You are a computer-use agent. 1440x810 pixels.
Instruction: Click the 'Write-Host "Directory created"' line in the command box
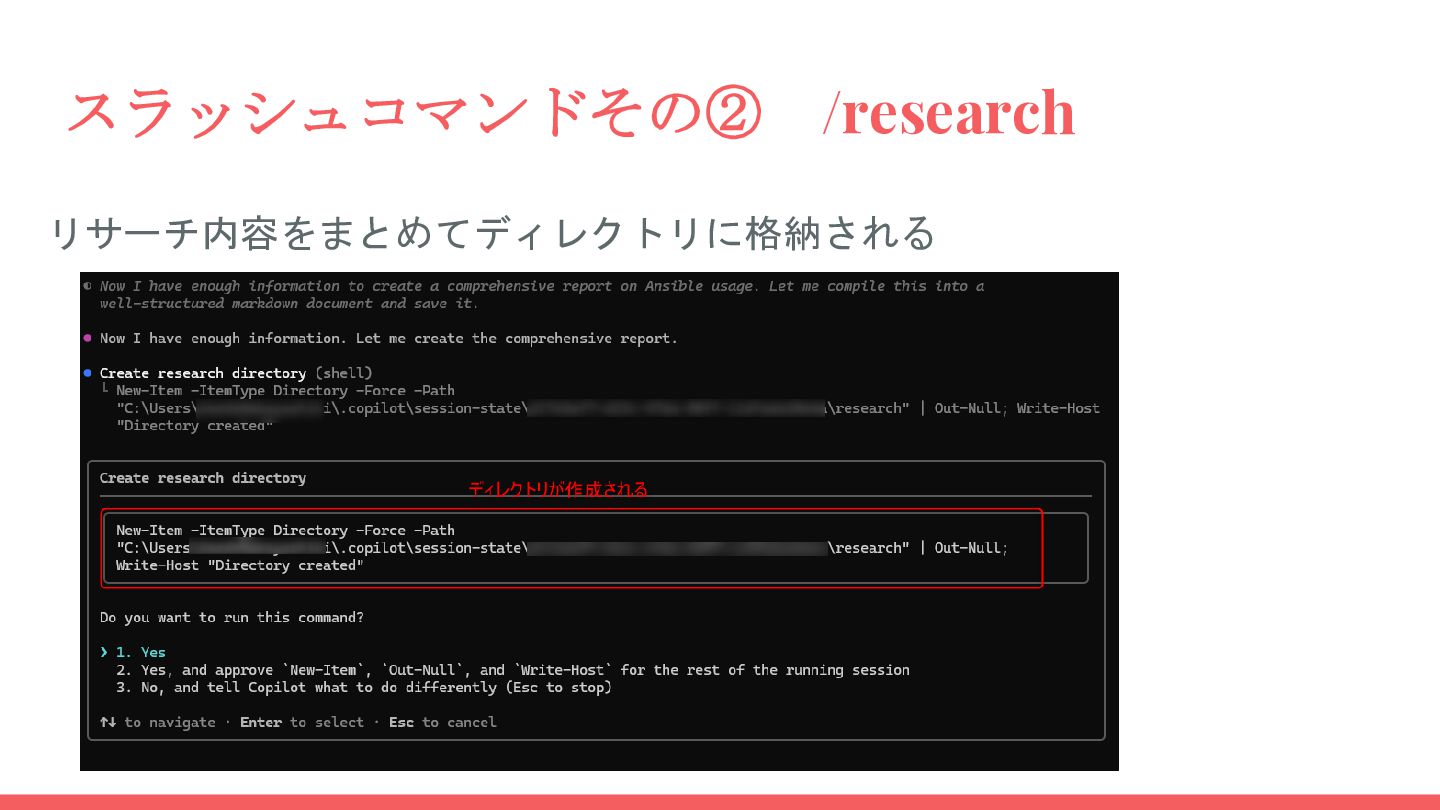point(240,565)
